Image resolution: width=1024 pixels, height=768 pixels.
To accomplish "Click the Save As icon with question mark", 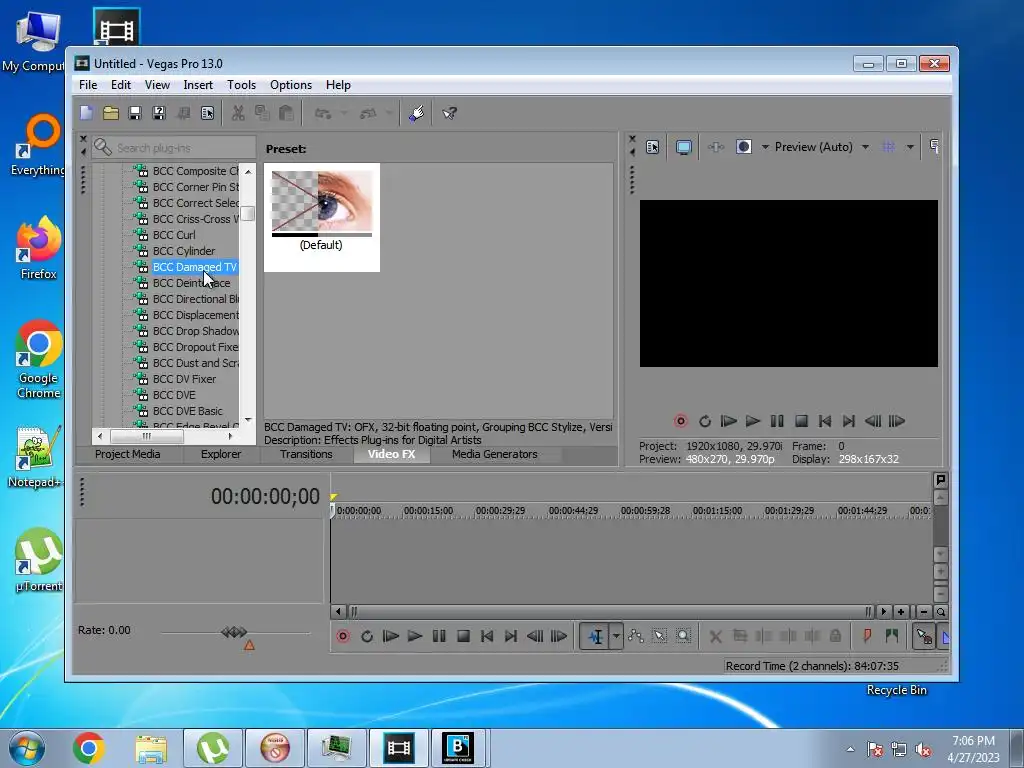I will (x=159, y=113).
